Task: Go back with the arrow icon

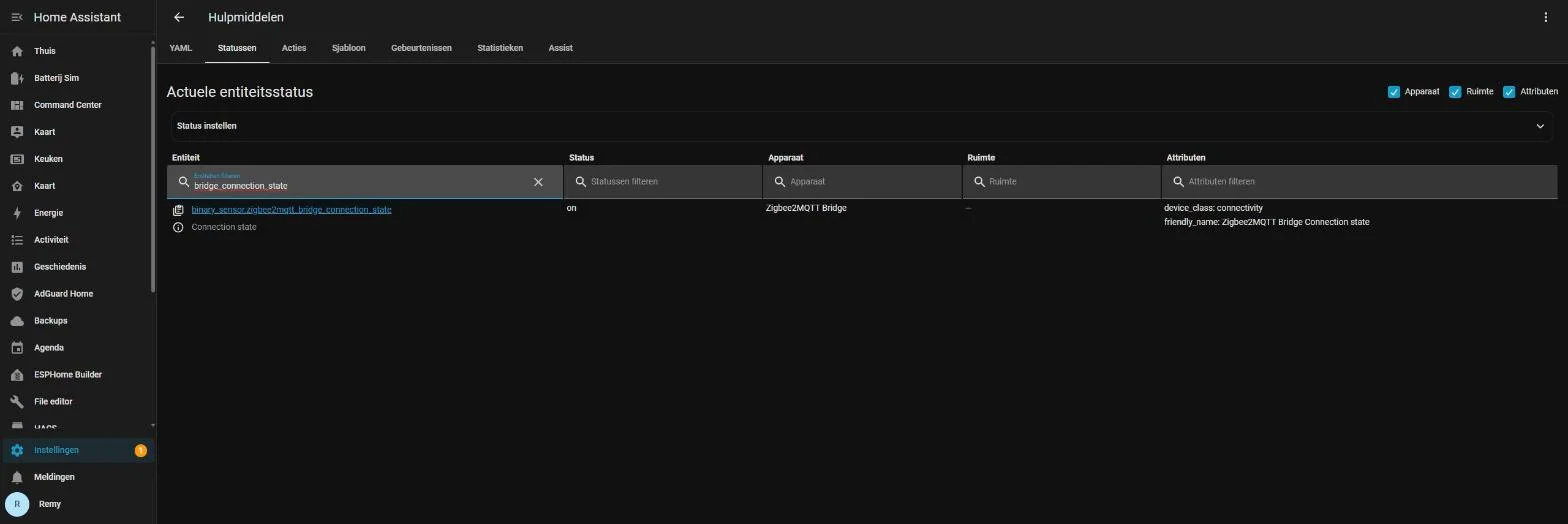Action: click(x=179, y=17)
